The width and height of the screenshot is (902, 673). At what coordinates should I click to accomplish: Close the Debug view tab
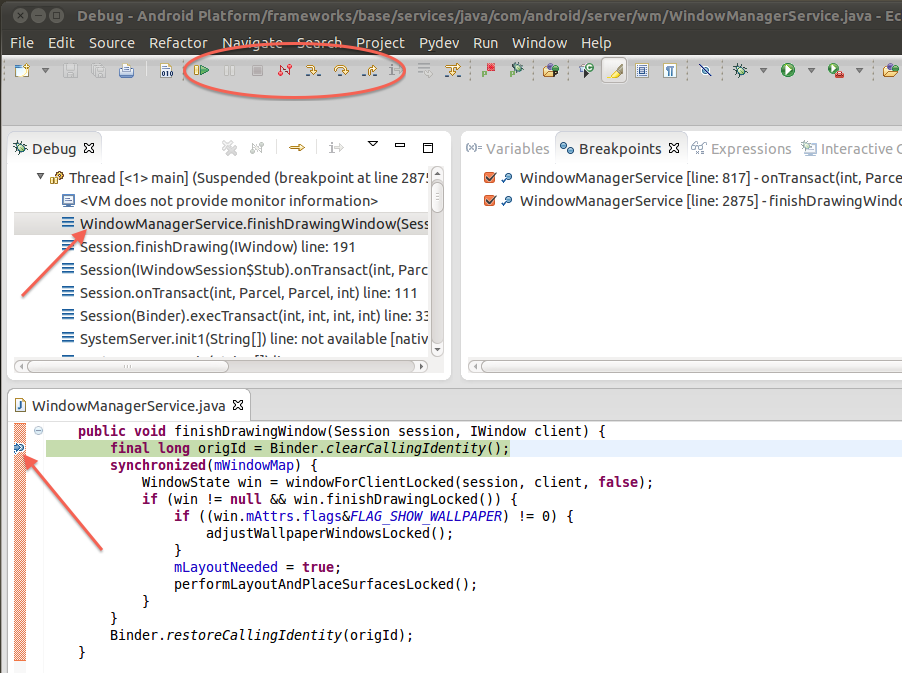(89, 148)
